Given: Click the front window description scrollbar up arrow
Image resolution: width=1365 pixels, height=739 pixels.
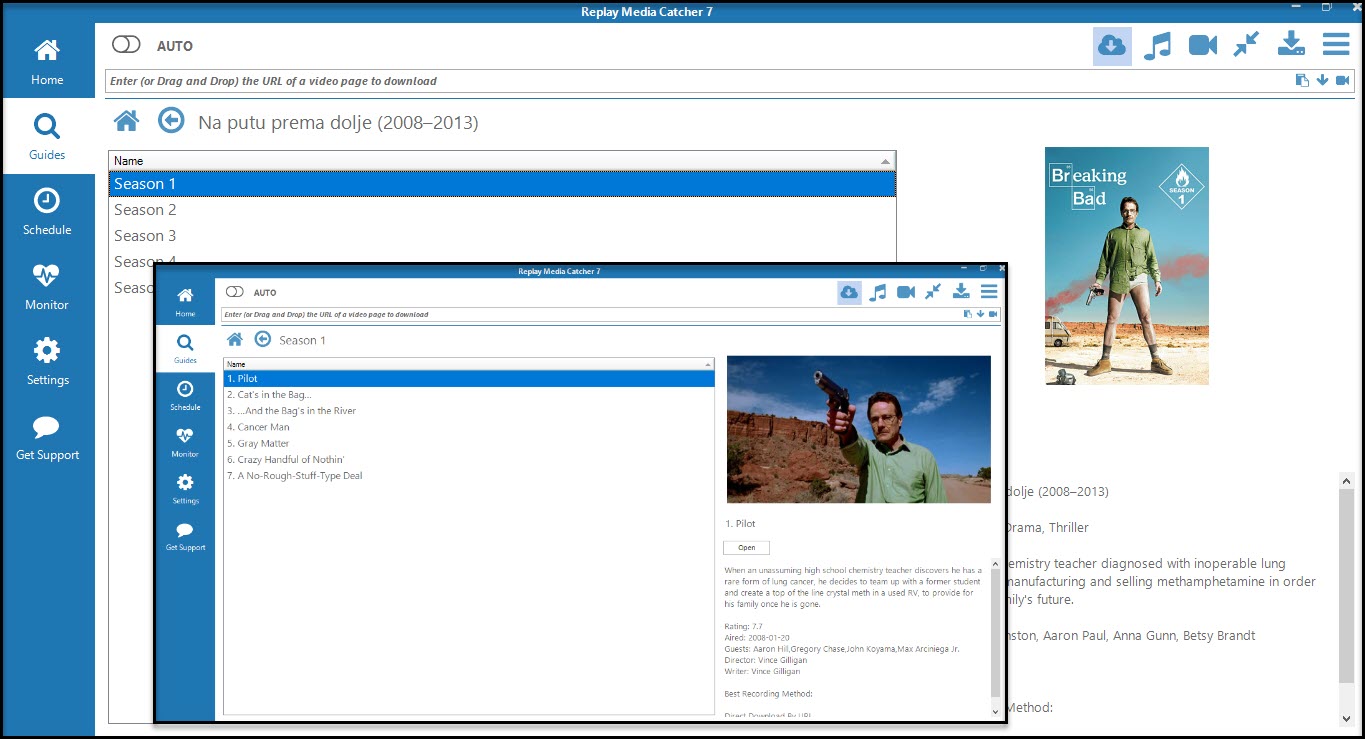Looking at the screenshot, I should 995,564.
